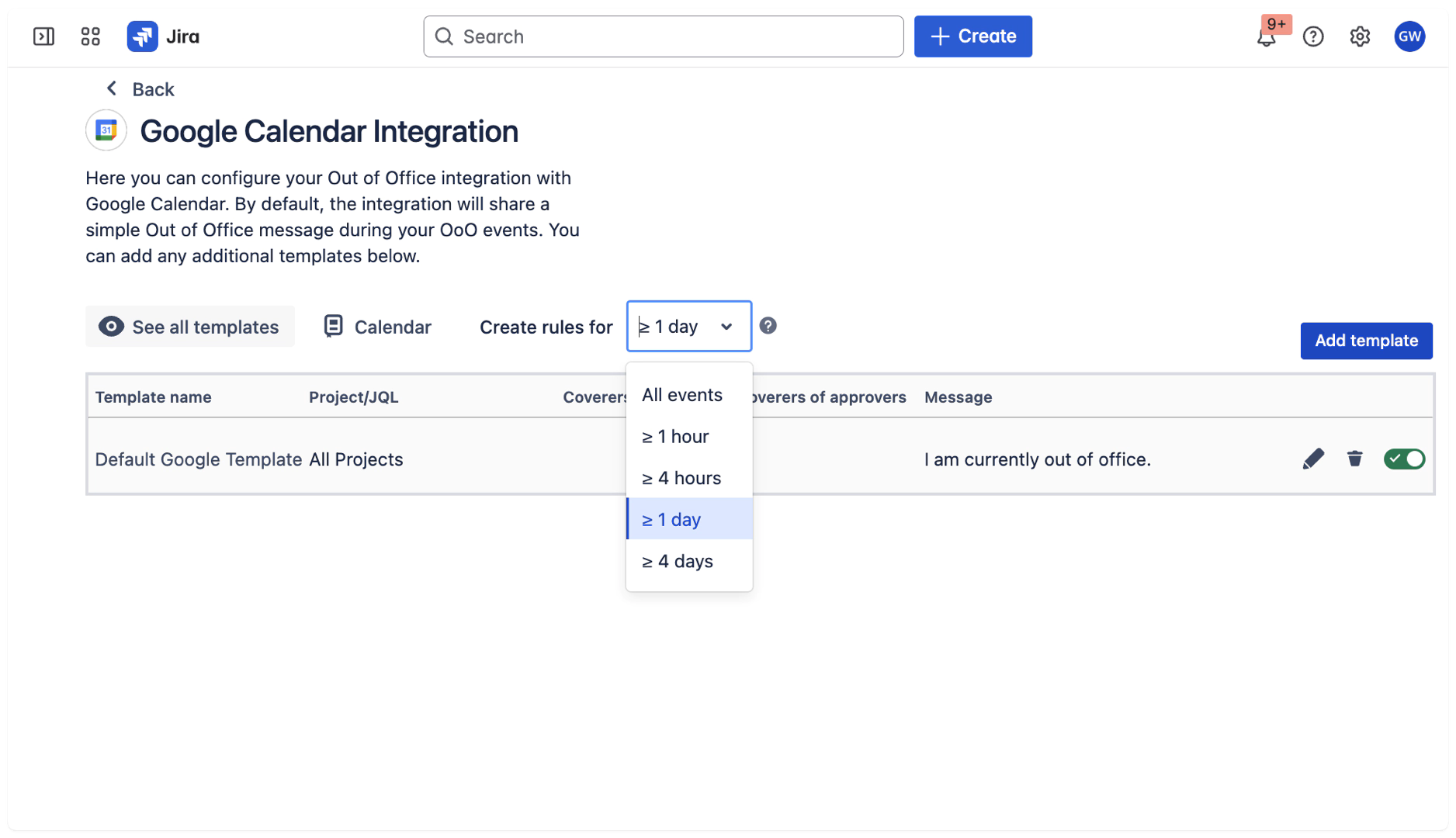Image resolution: width=1456 pixels, height=838 pixels.
Task: Toggle See all templates view
Action: tap(189, 327)
